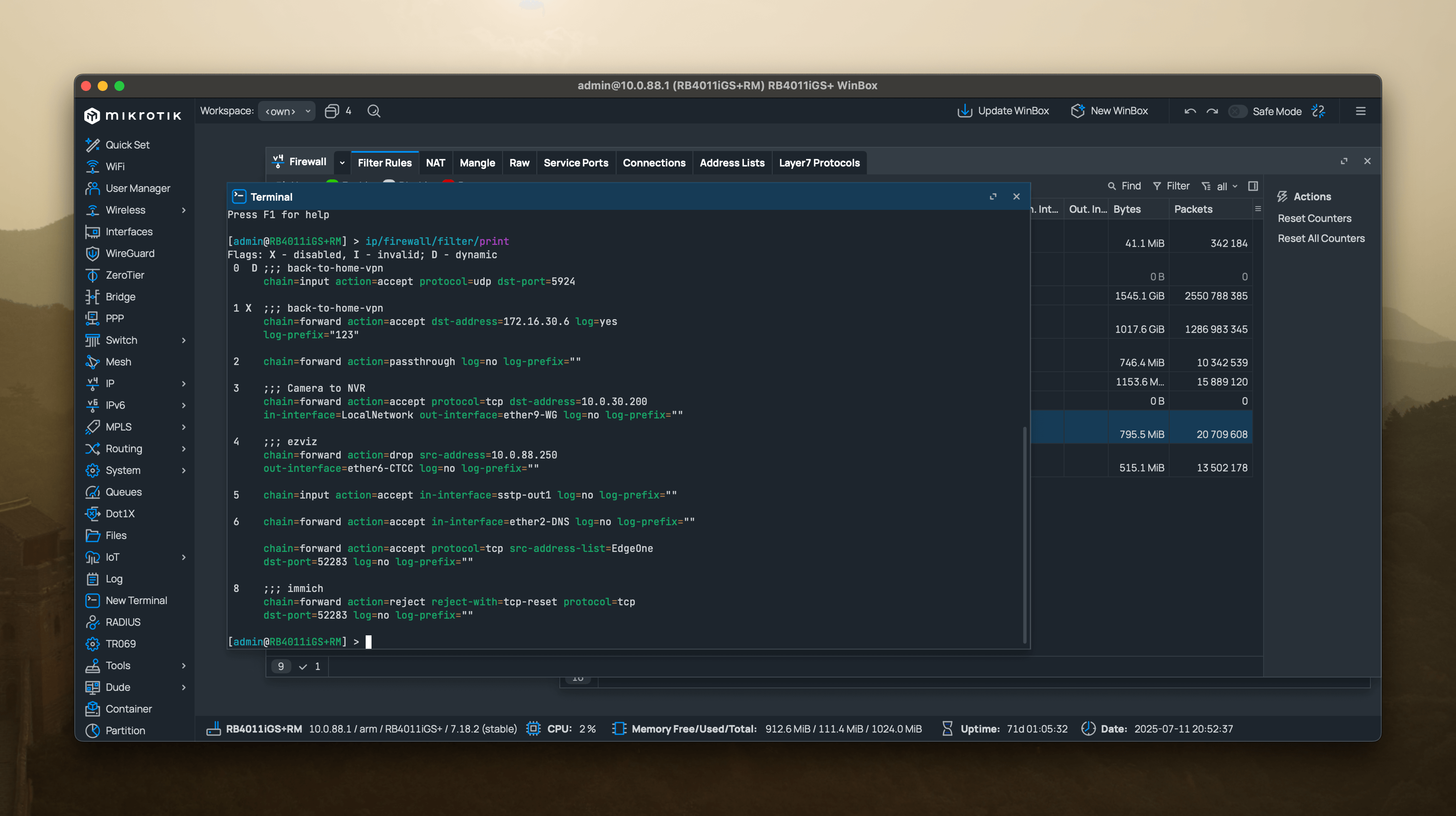Screen dimensions: 1456x816
Task: Expand the Tools submenu
Action: tap(183, 666)
